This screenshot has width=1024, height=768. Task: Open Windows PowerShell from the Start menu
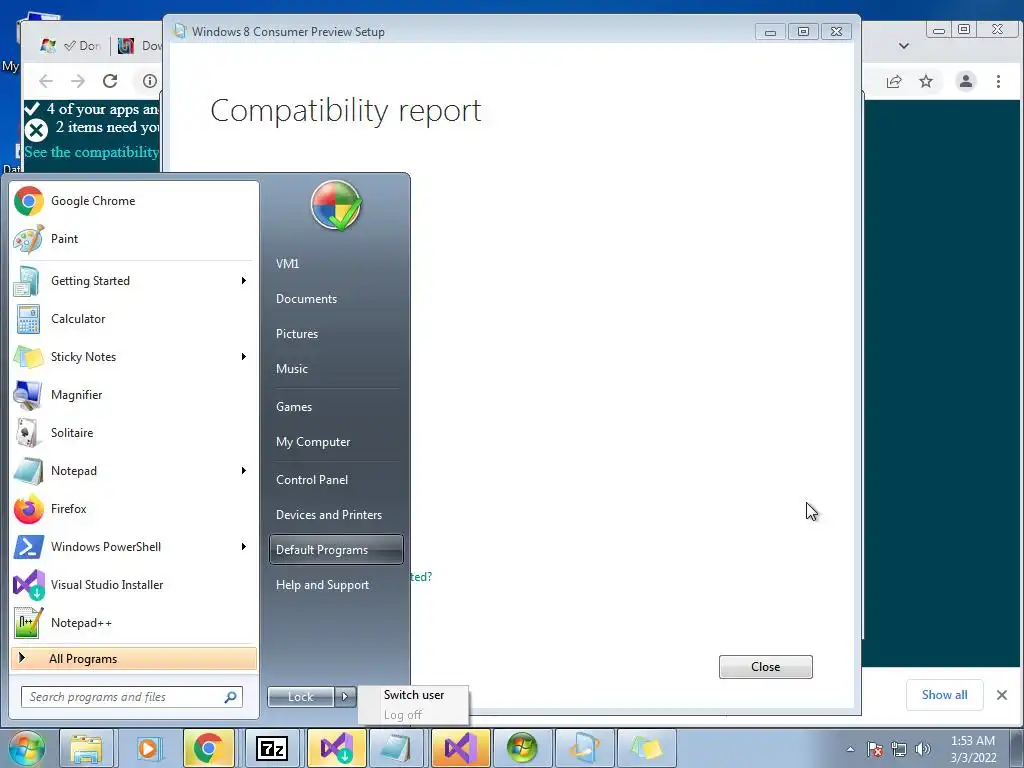(x=134, y=547)
